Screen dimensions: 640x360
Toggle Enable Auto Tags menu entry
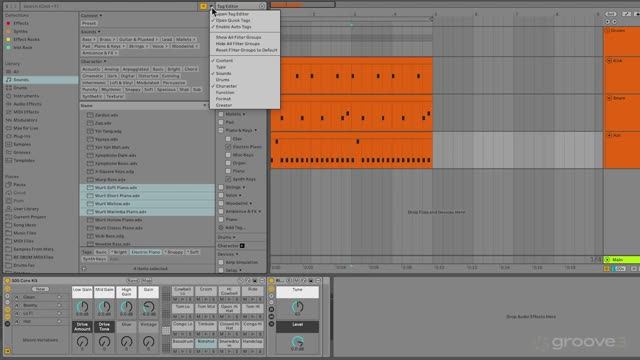pyautogui.click(x=245, y=27)
